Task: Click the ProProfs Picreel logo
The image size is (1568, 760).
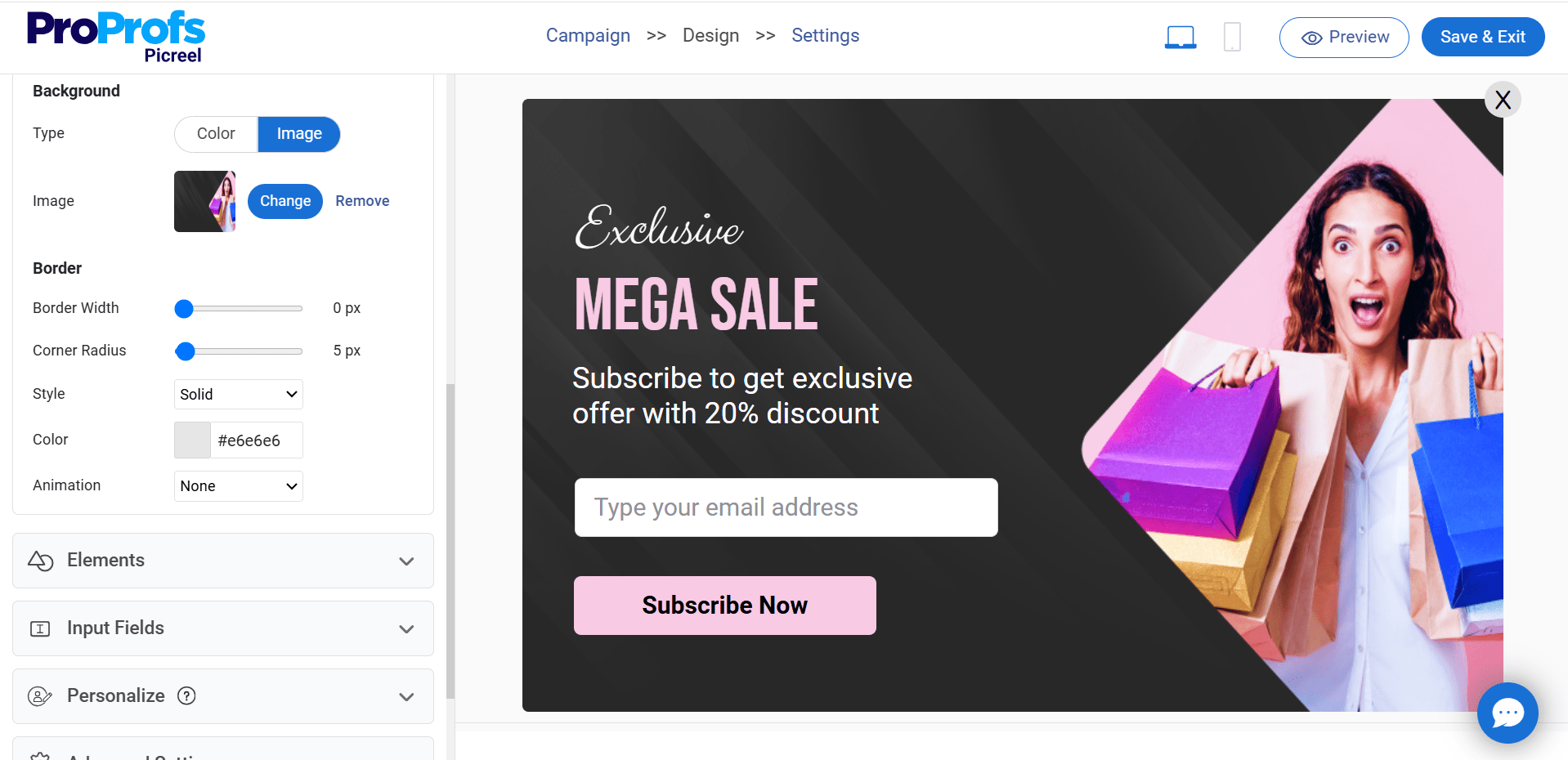Action: click(x=115, y=37)
